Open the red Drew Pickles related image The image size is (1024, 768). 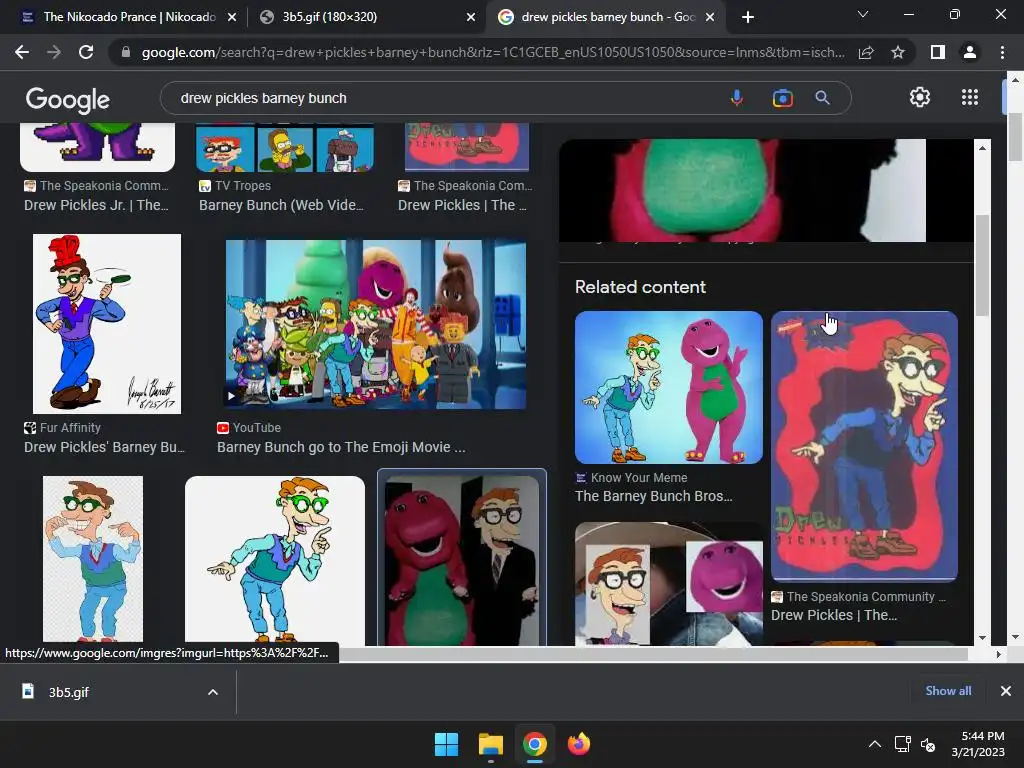coord(864,446)
